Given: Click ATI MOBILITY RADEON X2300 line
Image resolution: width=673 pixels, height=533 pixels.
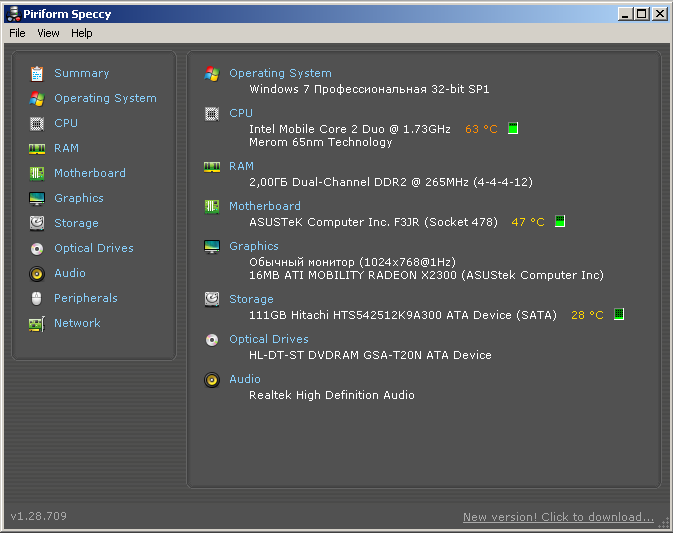Looking at the screenshot, I should [x=426, y=275].
